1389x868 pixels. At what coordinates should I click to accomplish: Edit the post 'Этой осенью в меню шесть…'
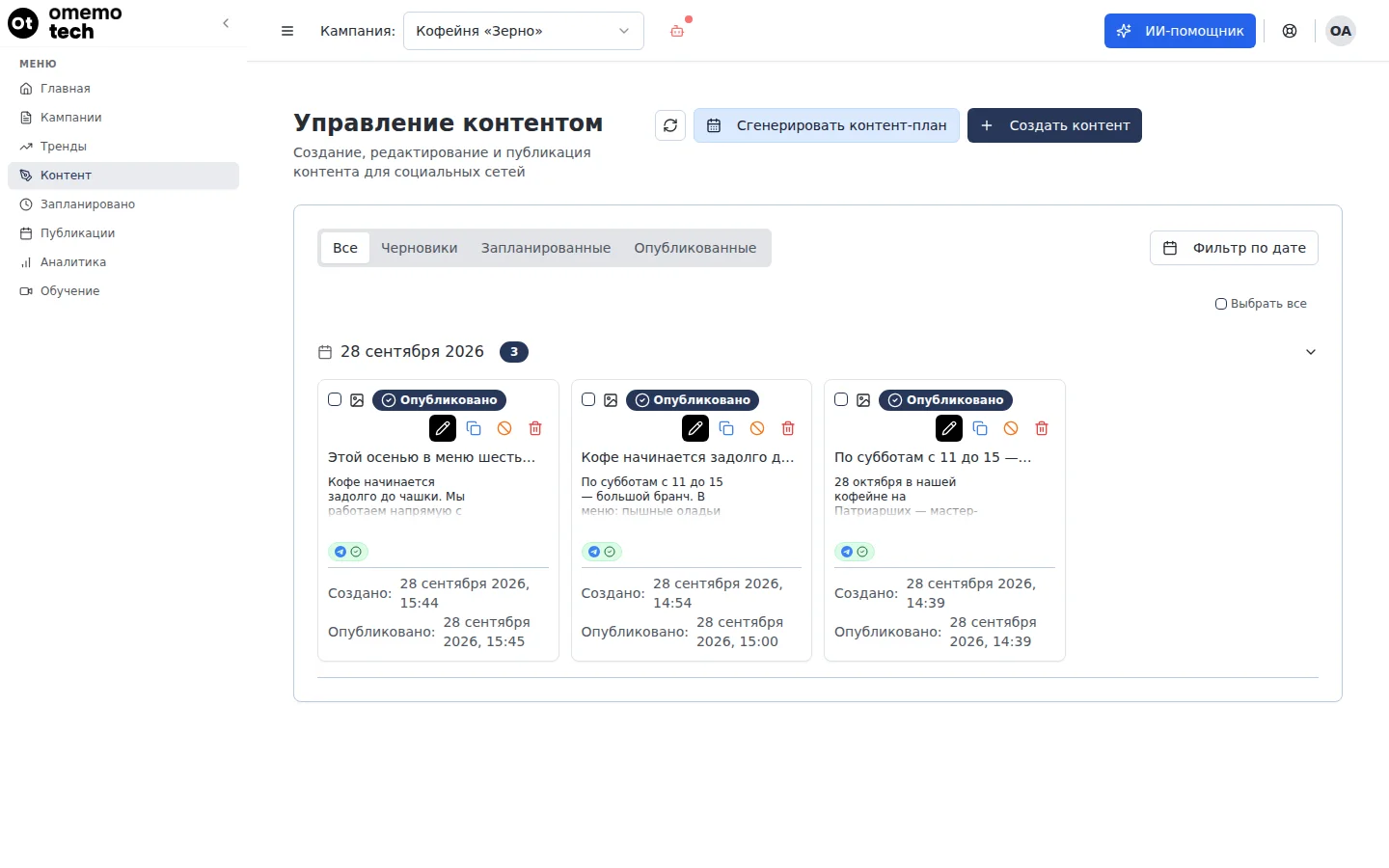pyautogui.click(x=443, y=428)
